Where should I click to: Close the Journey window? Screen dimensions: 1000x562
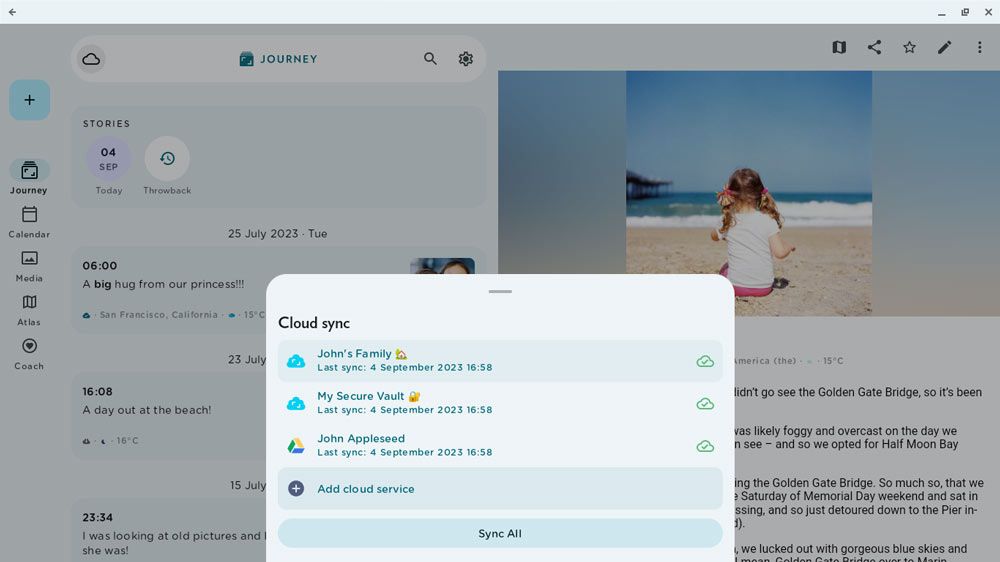[x=989, y=12]
